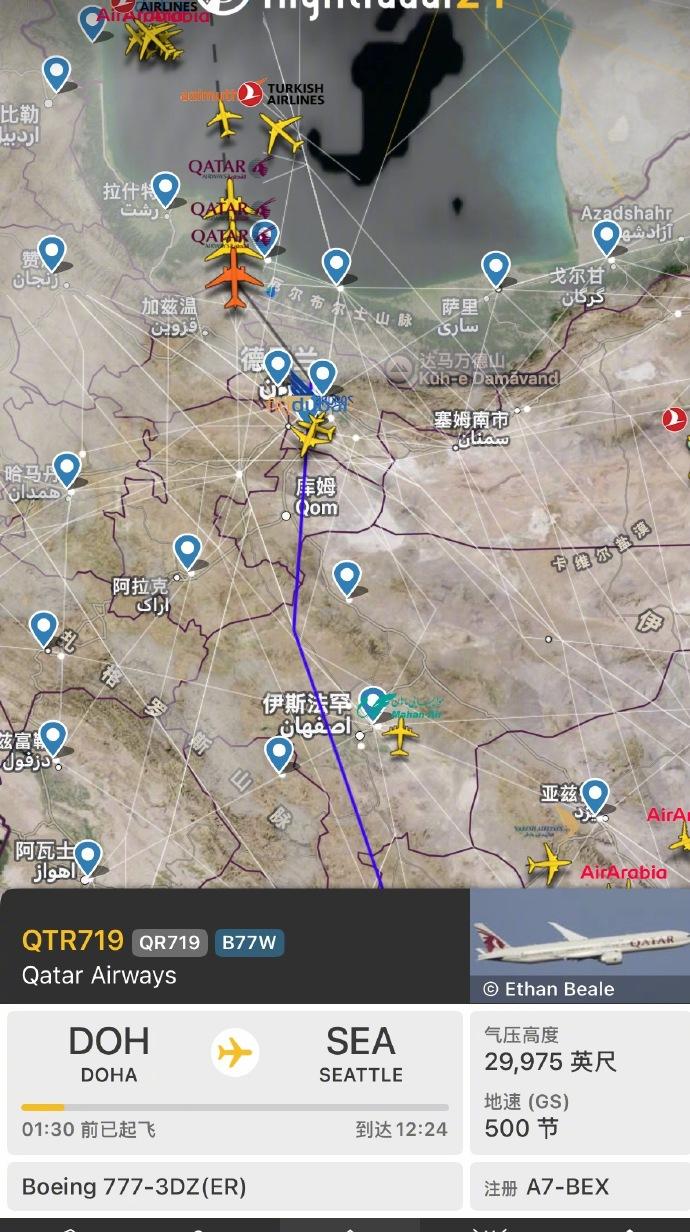
Task: Tap the AirArabia plane near Yazd
Action: pos(548,862)
